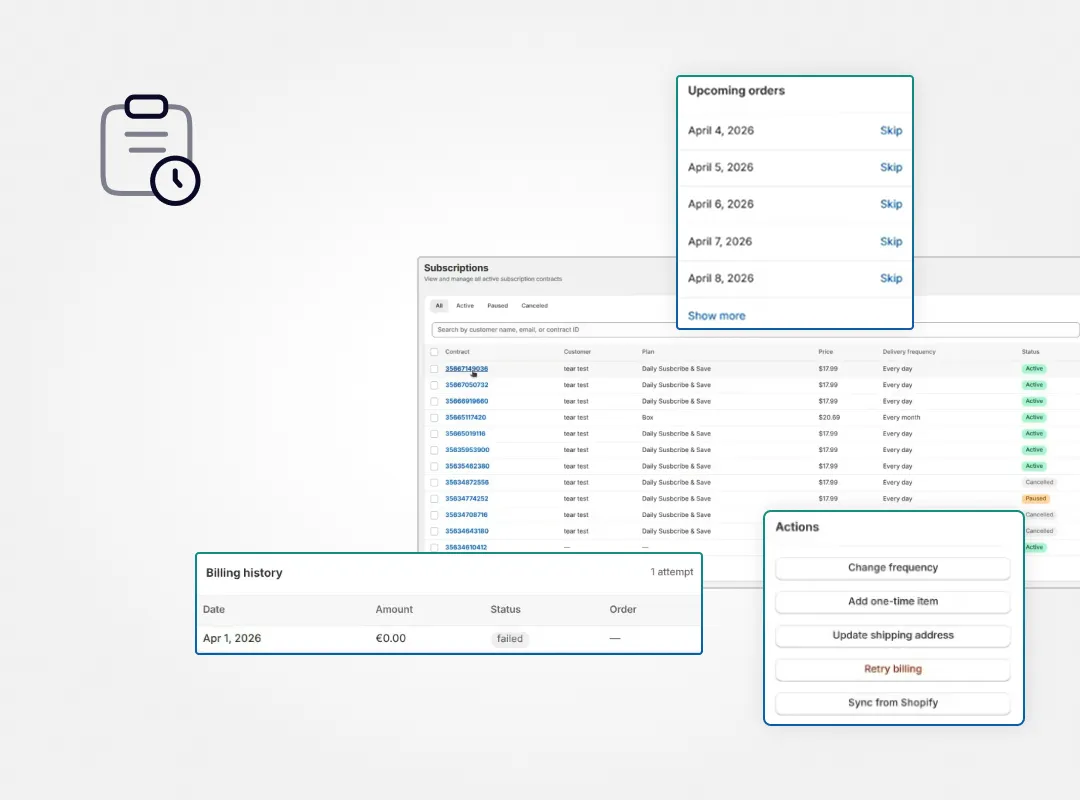Click Update shipping address button

point(893,635)
